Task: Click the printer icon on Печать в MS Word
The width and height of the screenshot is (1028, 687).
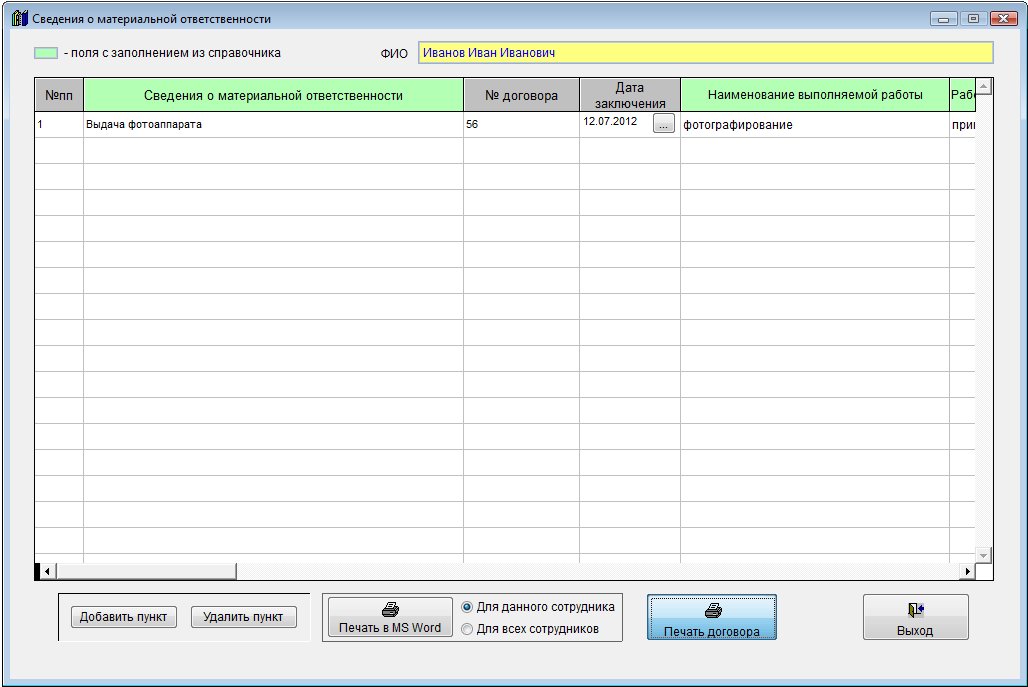Action: point(390,610)
